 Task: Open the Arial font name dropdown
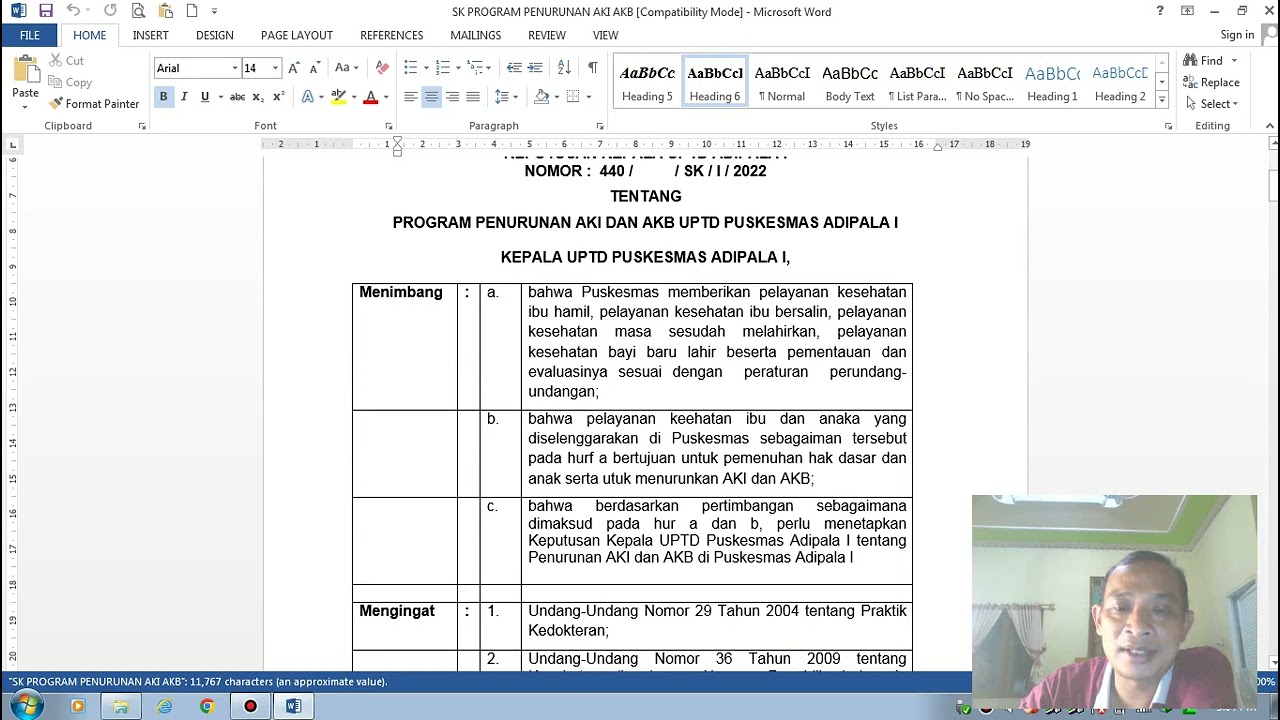235,68
